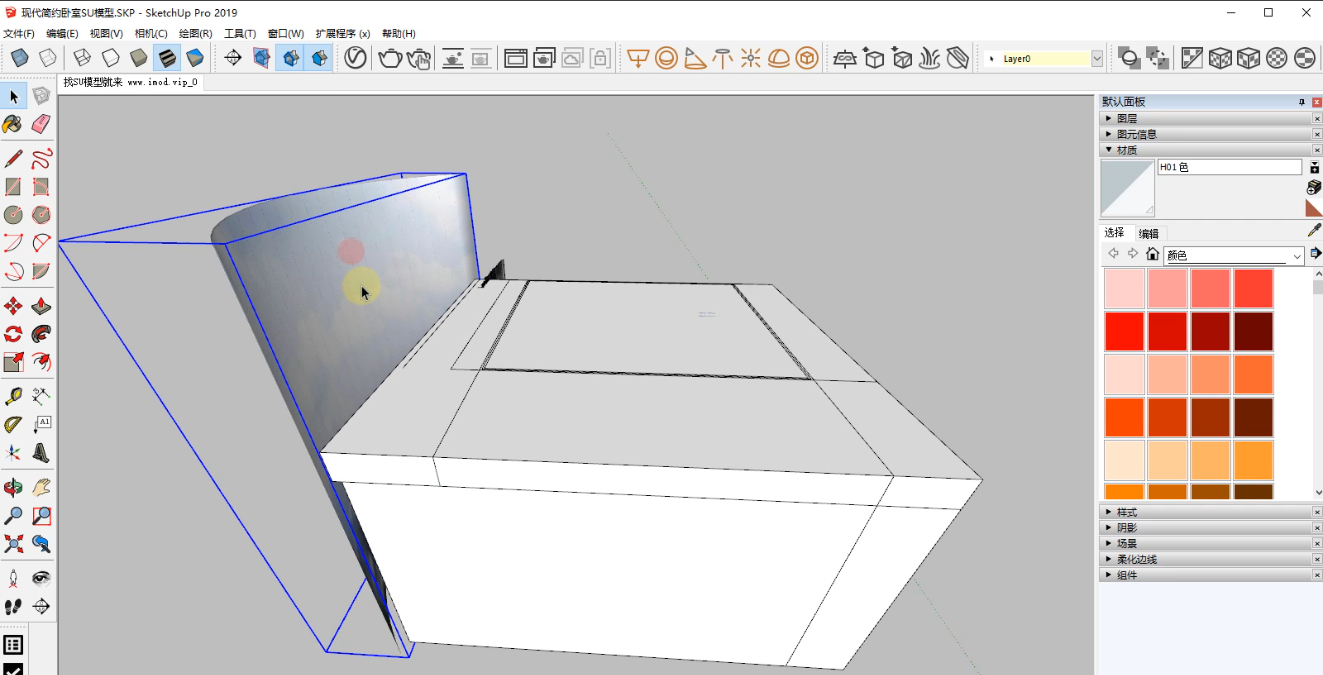This screenshot has height=675, width=1323.
Task: Switch to Hidden Line style
Action: (110, 58)
